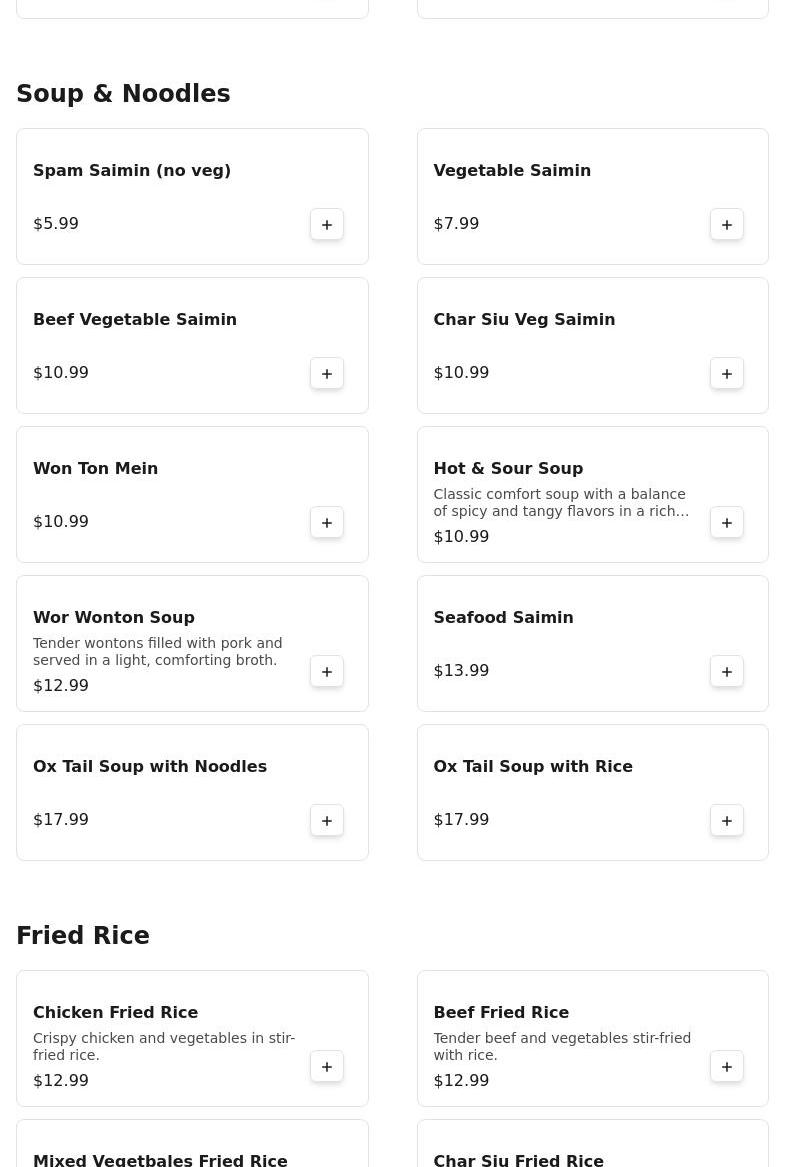785x1167 pixels.
Task: Click the Fried Rice section heading
Action: (83, 936)
